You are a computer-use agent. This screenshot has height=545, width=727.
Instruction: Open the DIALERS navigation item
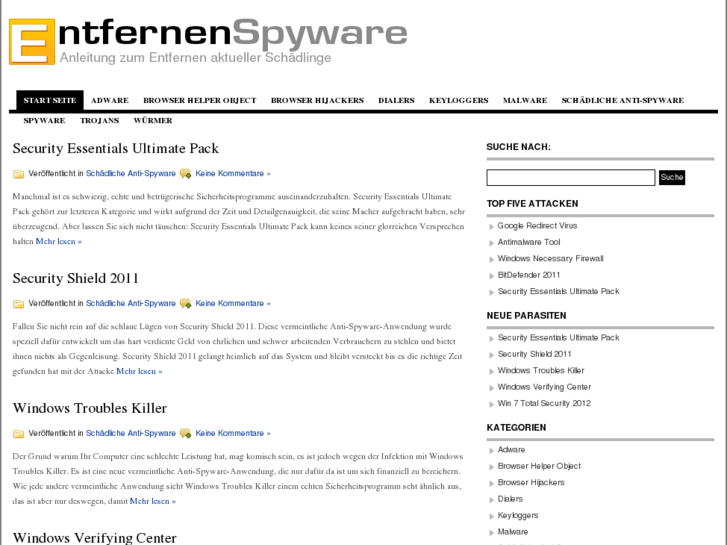[396, 100]
